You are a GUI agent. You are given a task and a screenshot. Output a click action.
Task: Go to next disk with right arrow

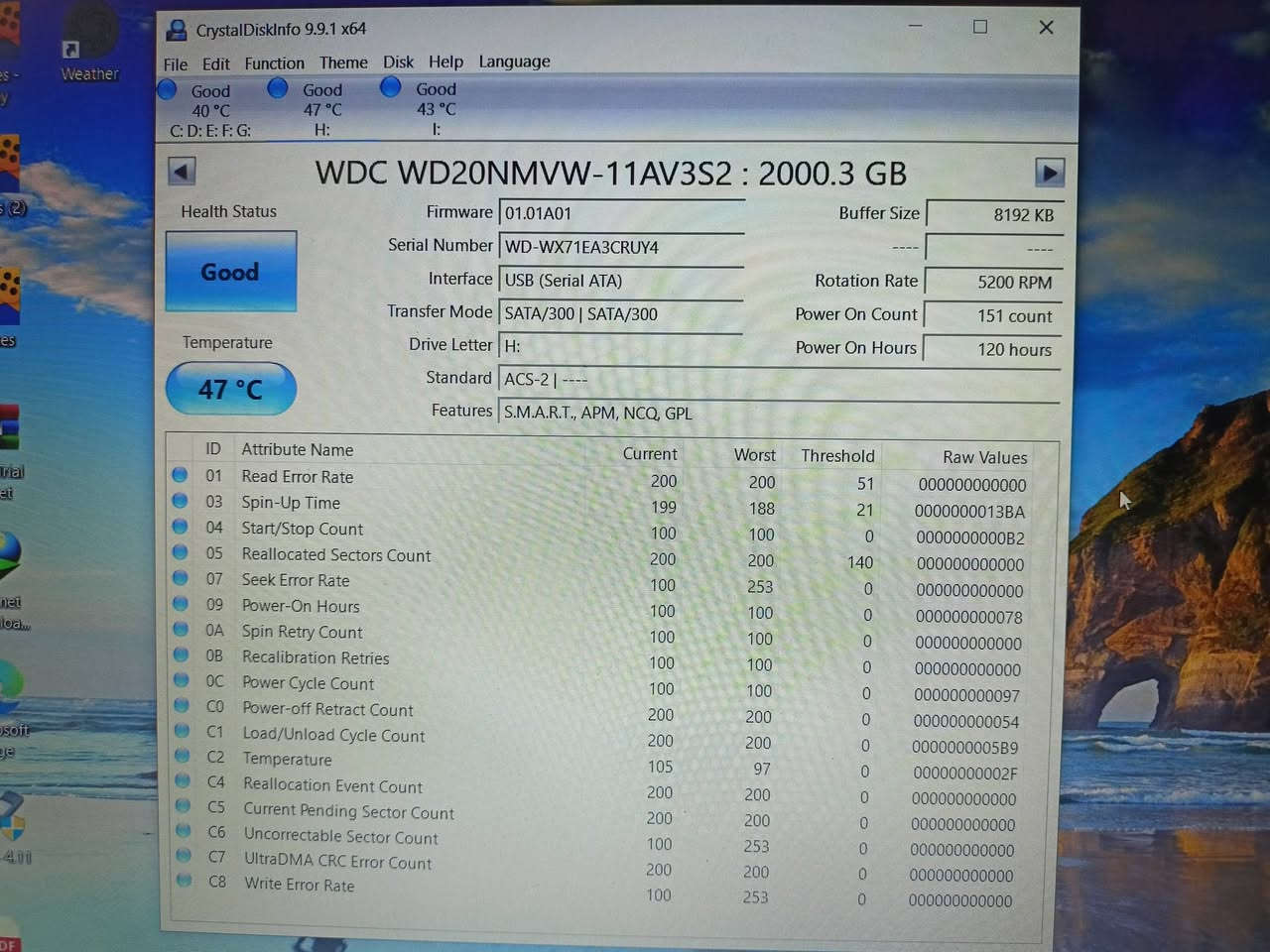(x=1050, y=173)
